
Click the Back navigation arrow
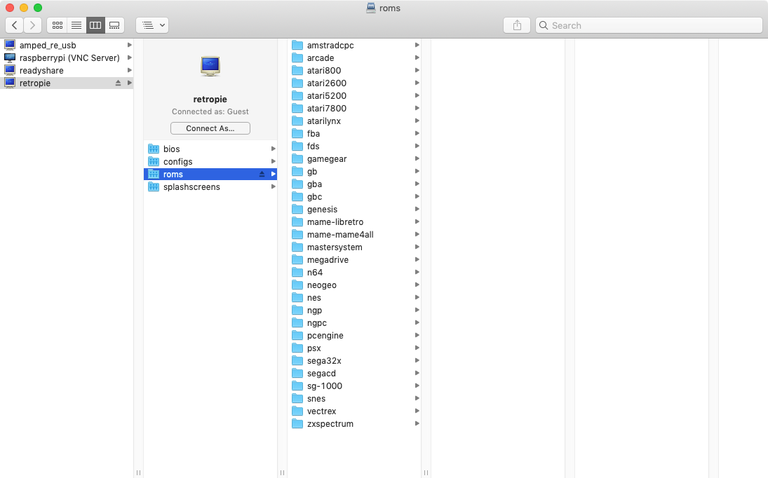click(15, 25)
